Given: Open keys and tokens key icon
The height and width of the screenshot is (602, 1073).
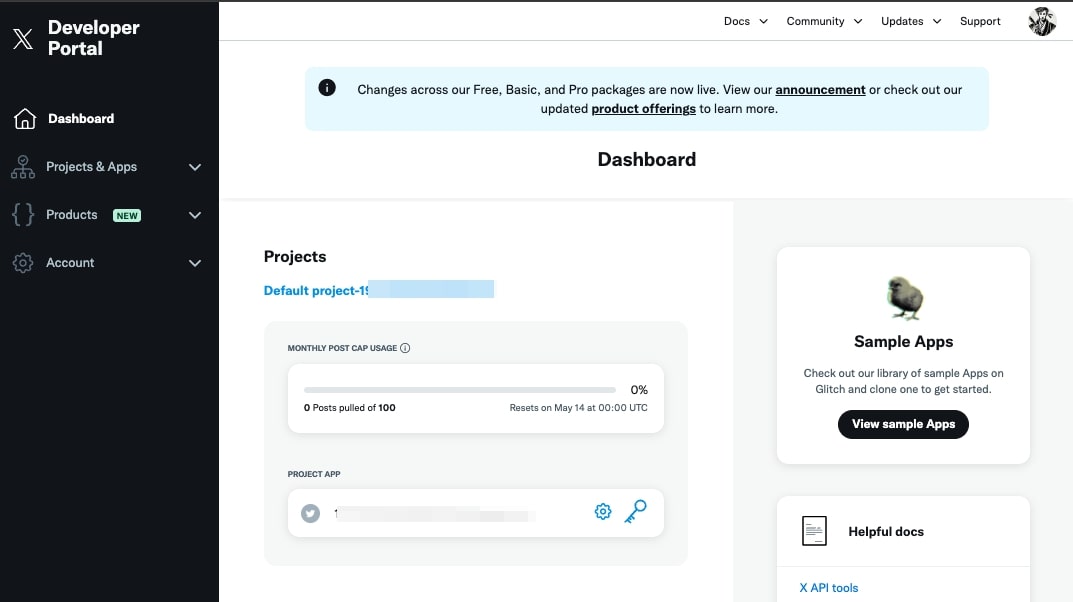Looking at the screenshot, I should (x=636, y=511).
